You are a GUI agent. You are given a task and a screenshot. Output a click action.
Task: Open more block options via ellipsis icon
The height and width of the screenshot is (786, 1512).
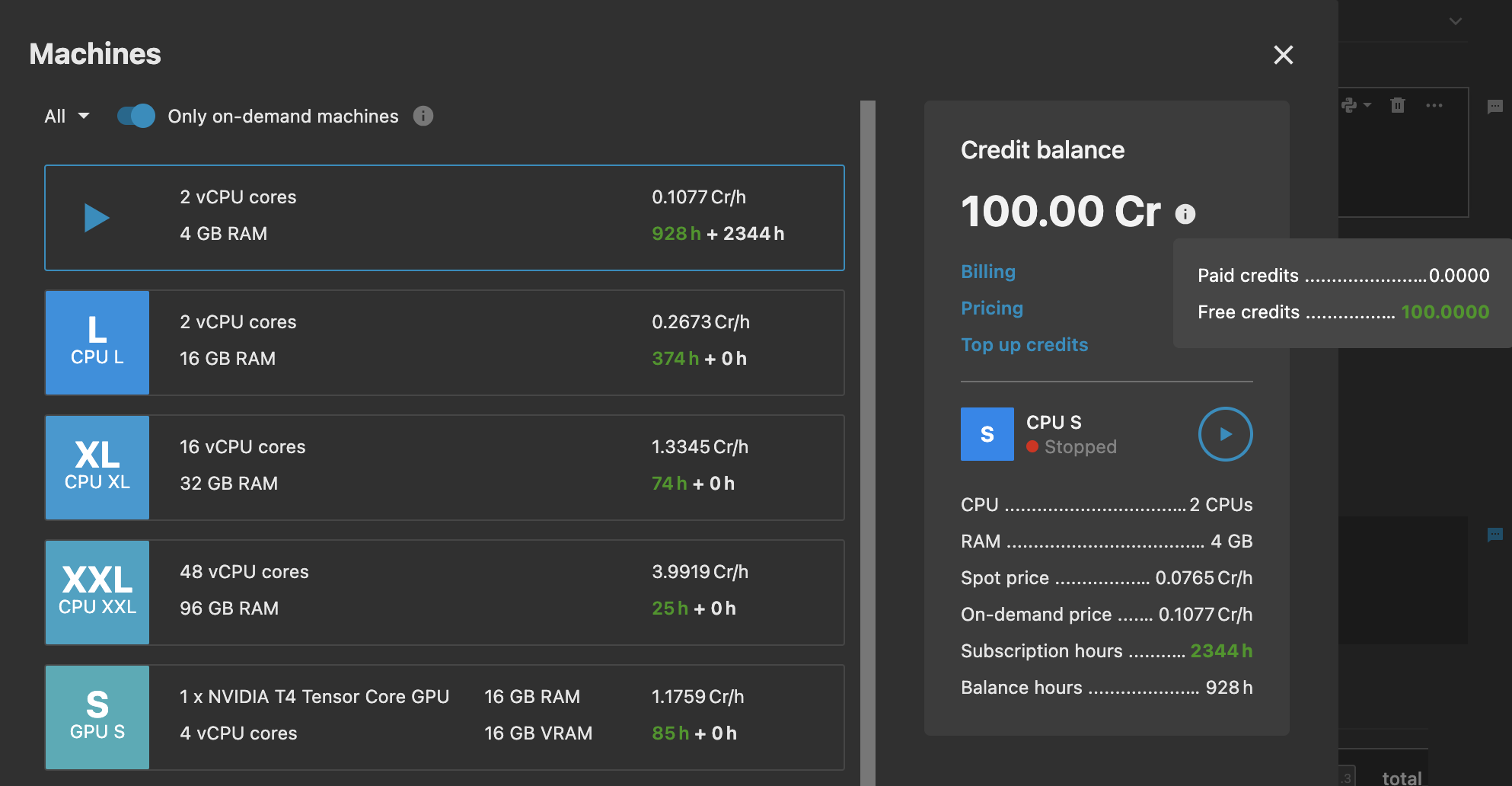(x=1435, y=106)
